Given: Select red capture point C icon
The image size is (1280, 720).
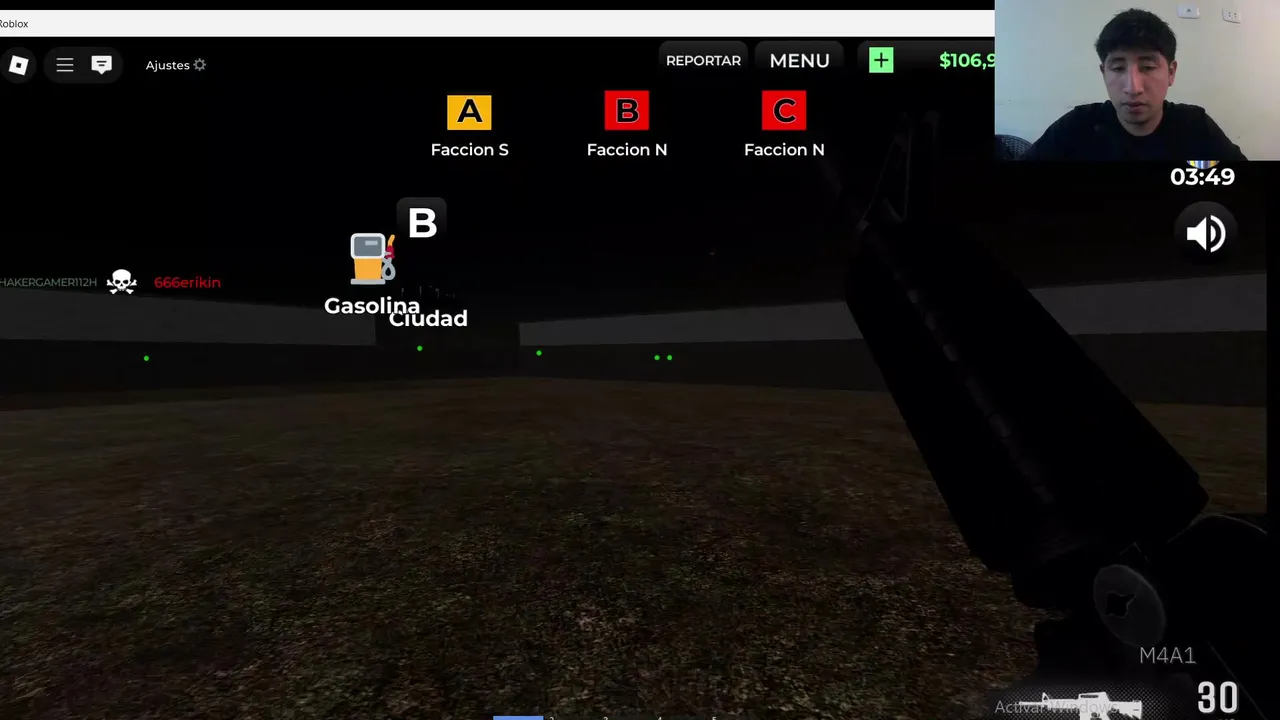Looking at the screenshot, I should [x=784, y=110].
